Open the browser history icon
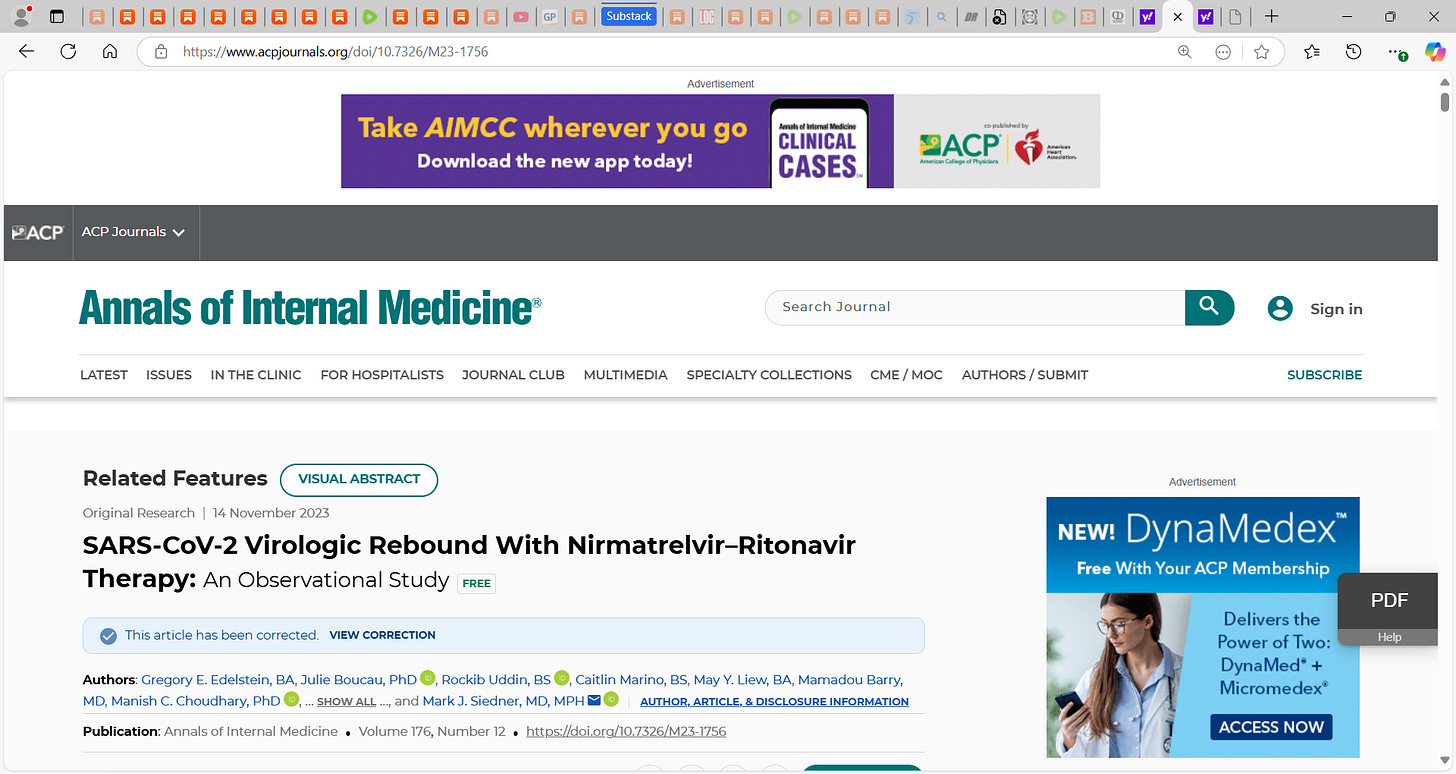The image size is (1456, 774). click(1353, 52)
